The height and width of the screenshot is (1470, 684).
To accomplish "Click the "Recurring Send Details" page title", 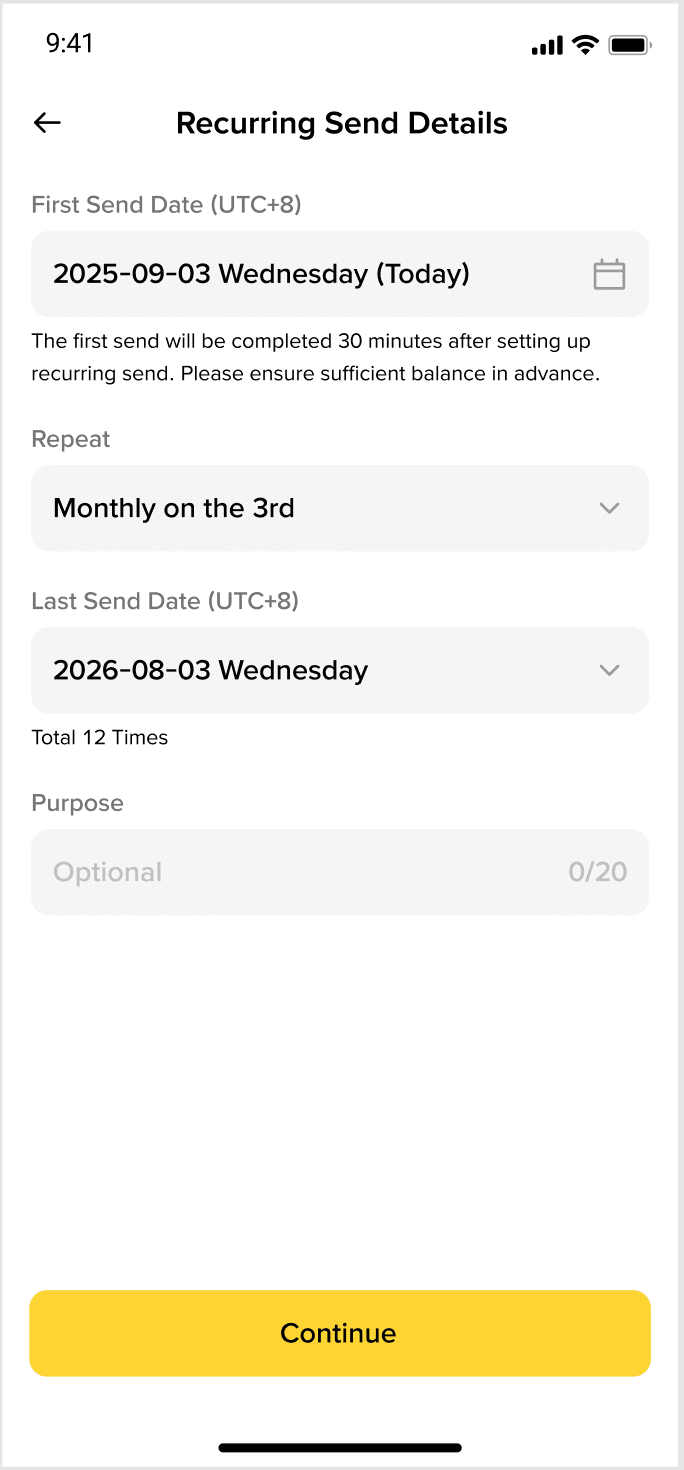I will pyautogui.click(x=342, y=123).
